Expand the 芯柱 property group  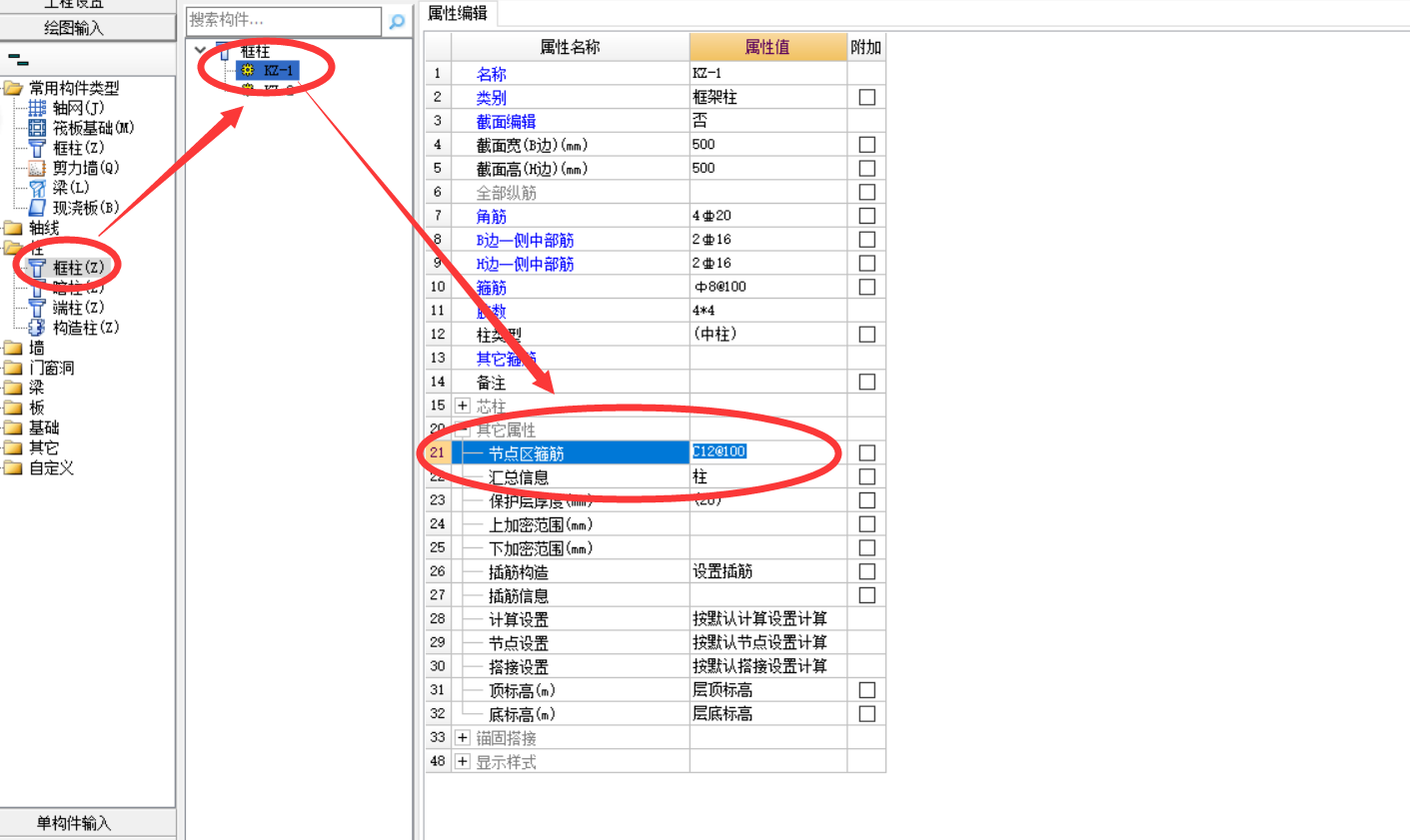[462, 406]
